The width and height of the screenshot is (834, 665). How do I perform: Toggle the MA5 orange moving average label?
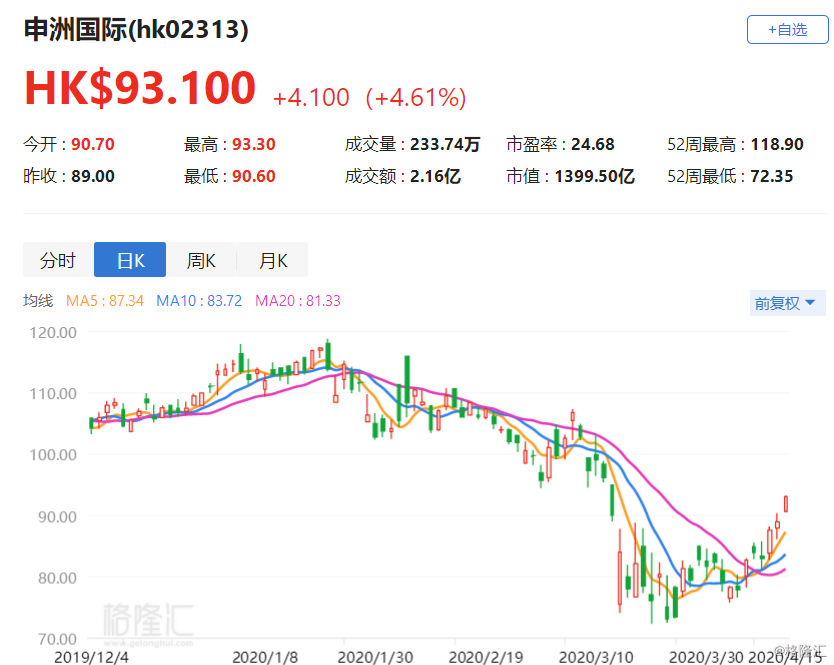pyautogui.click(x=105, y=301)
